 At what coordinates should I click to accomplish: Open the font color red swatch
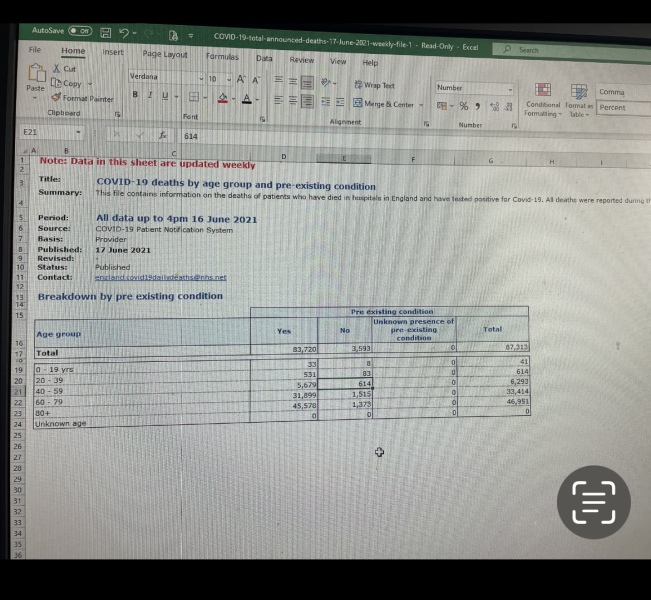pyautogui.click(x=248, y=98)
